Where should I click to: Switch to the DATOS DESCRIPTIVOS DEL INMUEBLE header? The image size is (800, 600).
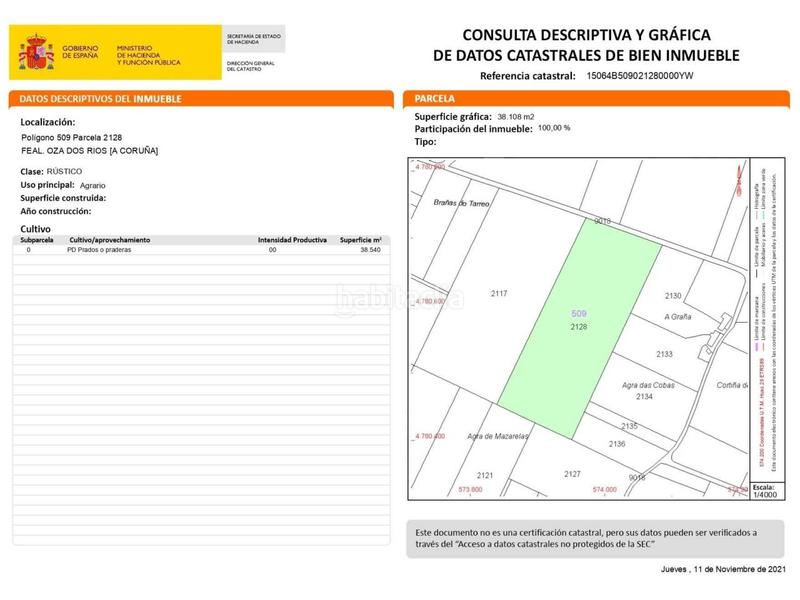click(x=100, y=99)
